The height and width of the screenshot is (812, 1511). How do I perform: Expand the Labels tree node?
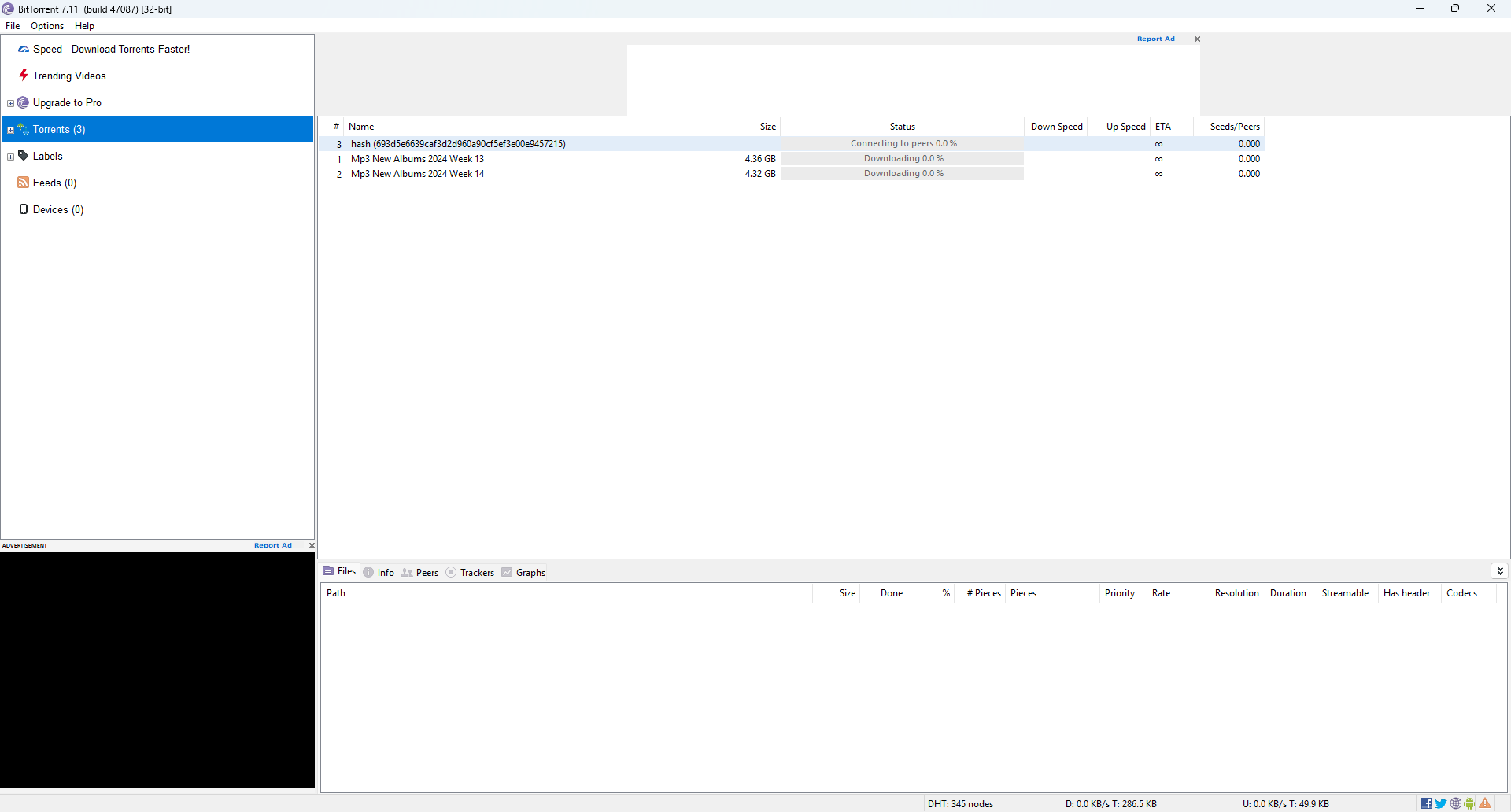(10, 157)
